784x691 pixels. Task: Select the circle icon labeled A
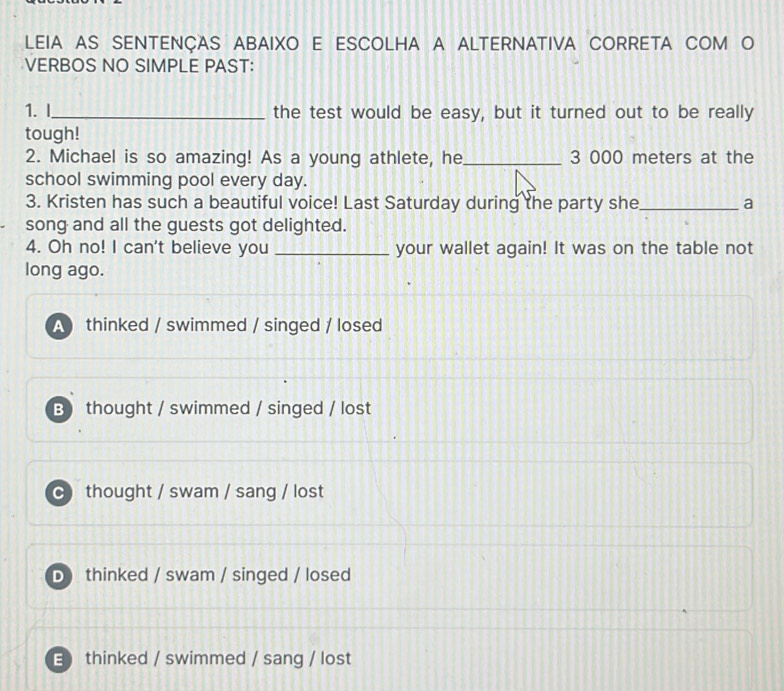point(58,326)
